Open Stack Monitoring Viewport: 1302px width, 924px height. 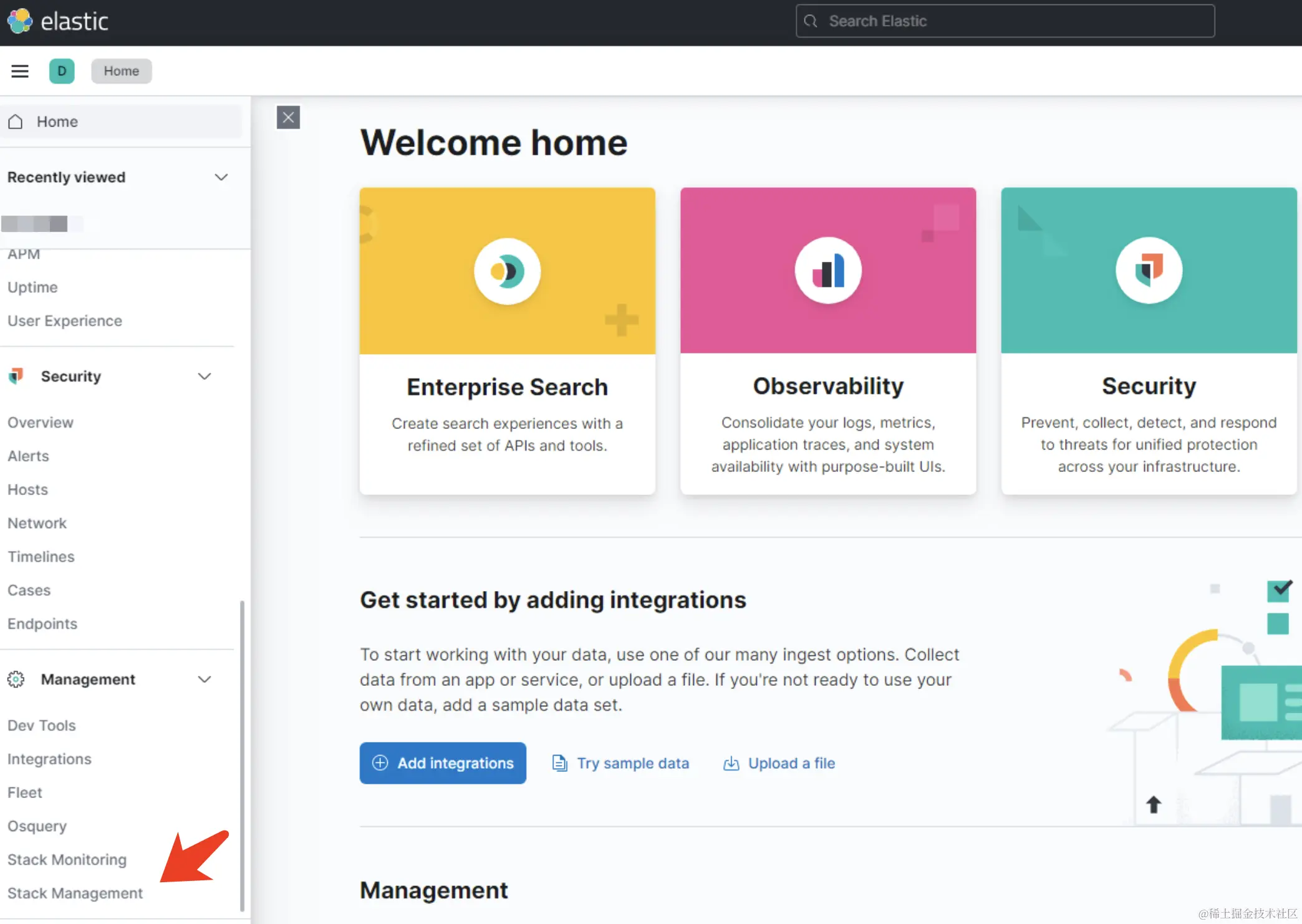point(67,860)
